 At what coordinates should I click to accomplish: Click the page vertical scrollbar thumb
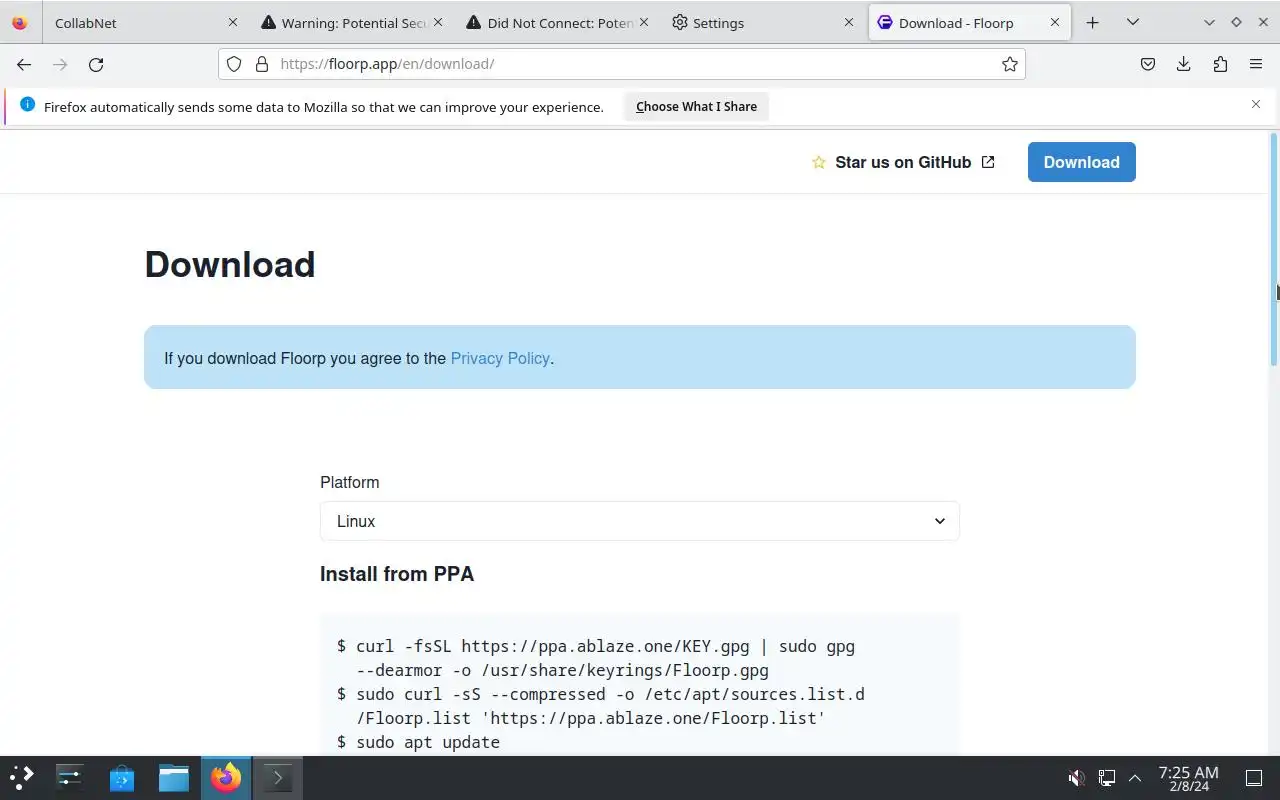coord(1274,250)
